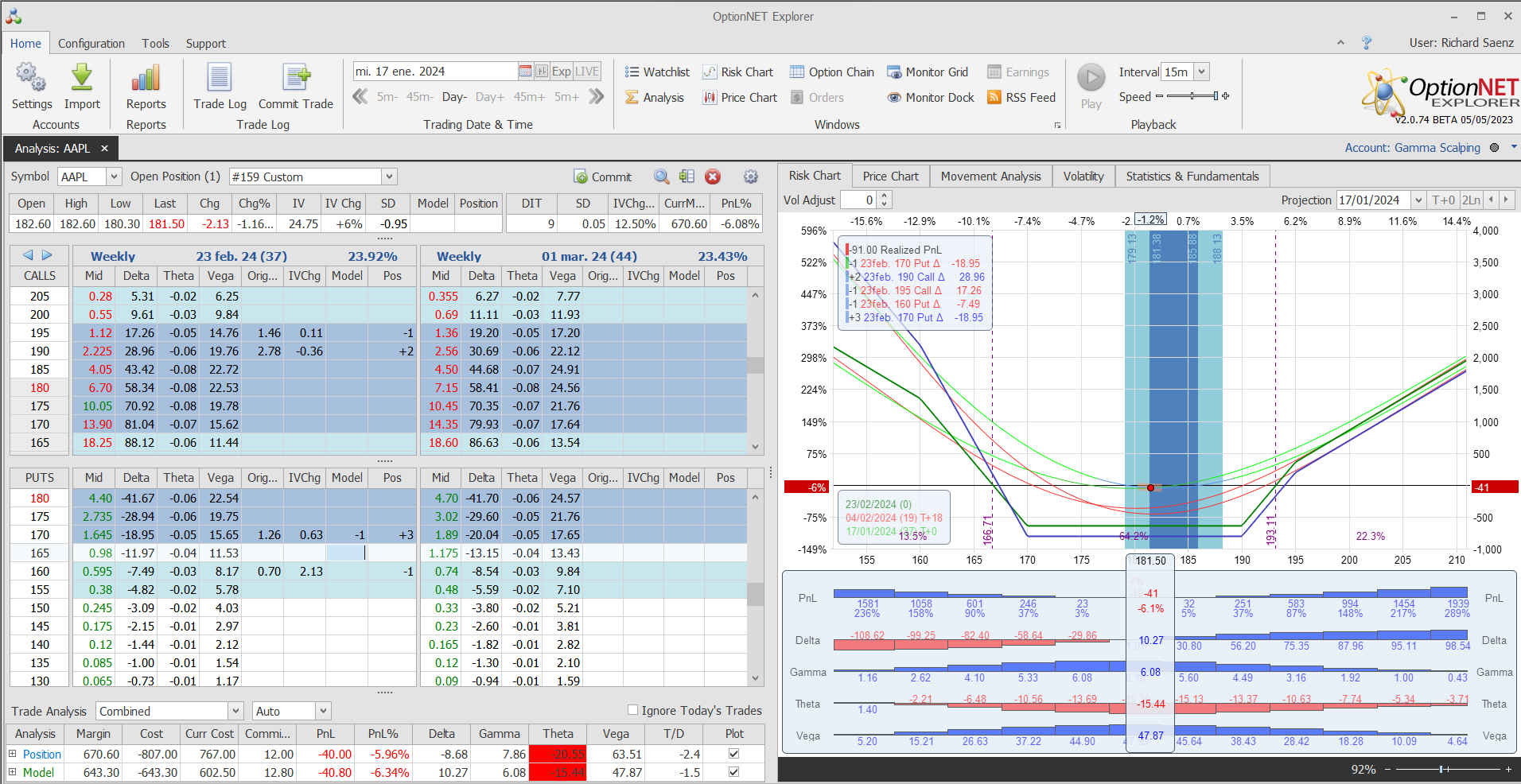Toggle the Plot checkbox for Position row
Image resolution: width=1521 pixels, height=784 pixels.
point(733,754)
